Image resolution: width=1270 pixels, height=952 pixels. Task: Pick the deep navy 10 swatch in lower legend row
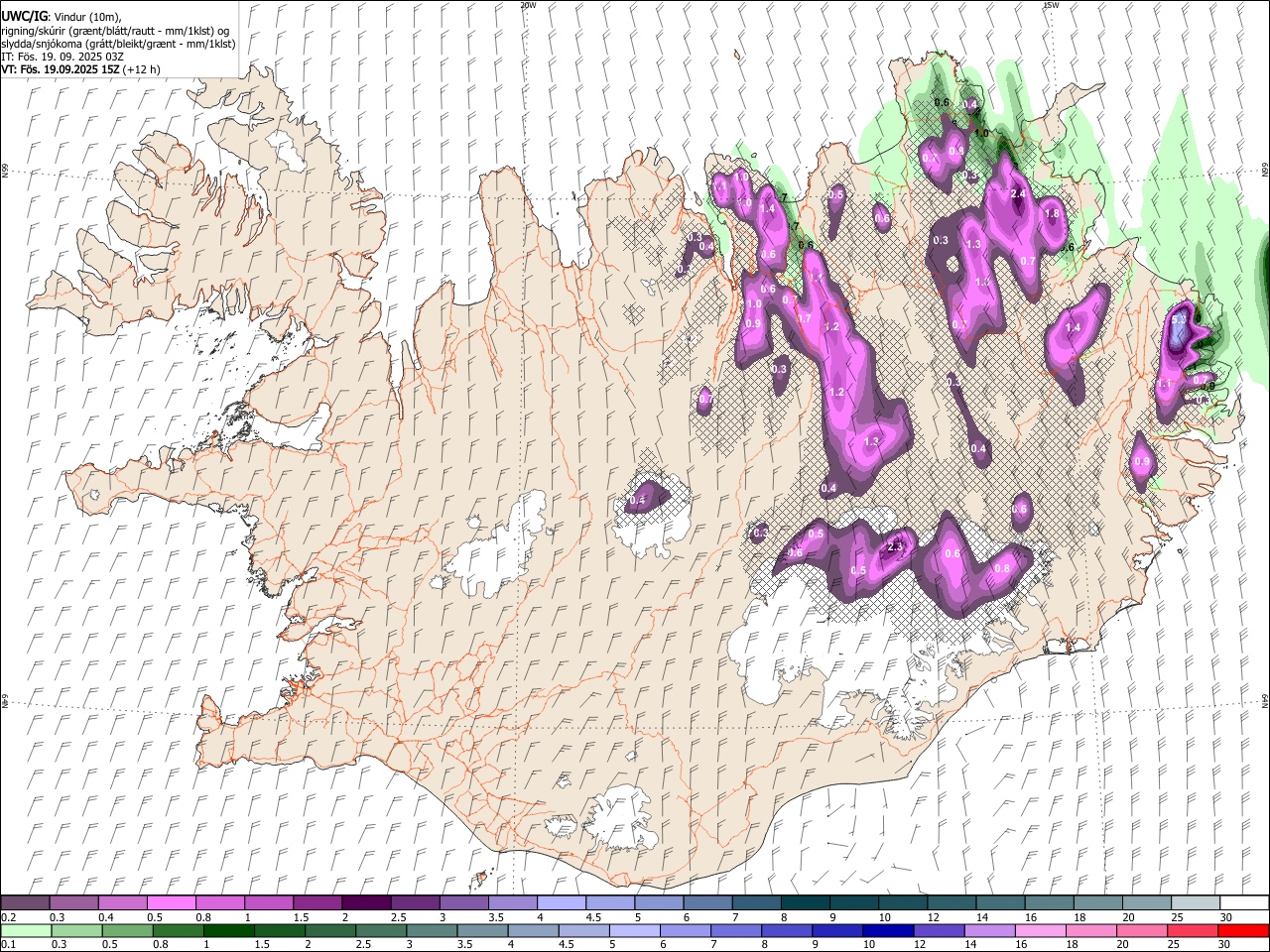coord(889,930)
